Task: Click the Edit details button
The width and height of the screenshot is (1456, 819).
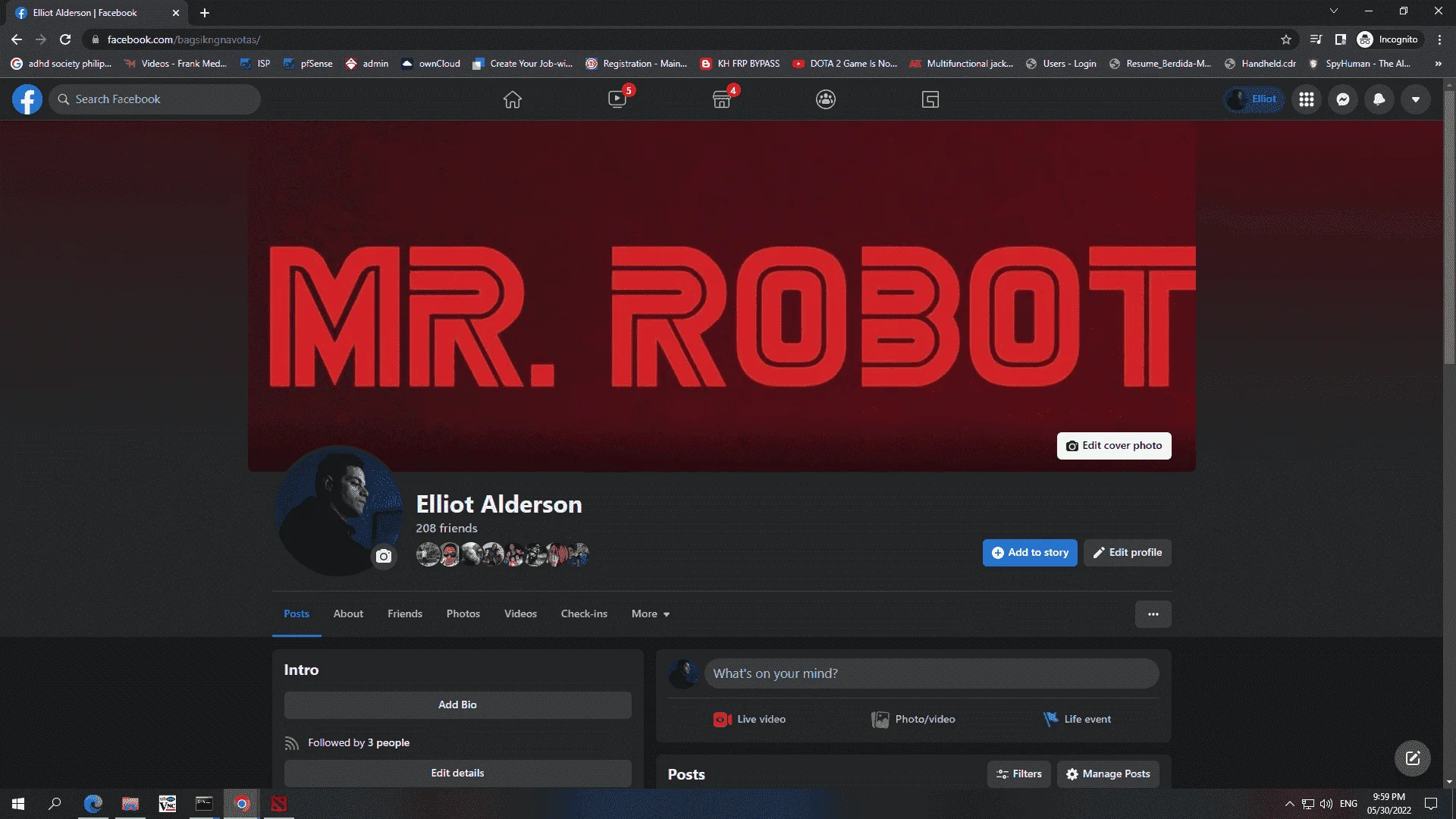Action: pos(458,773)
